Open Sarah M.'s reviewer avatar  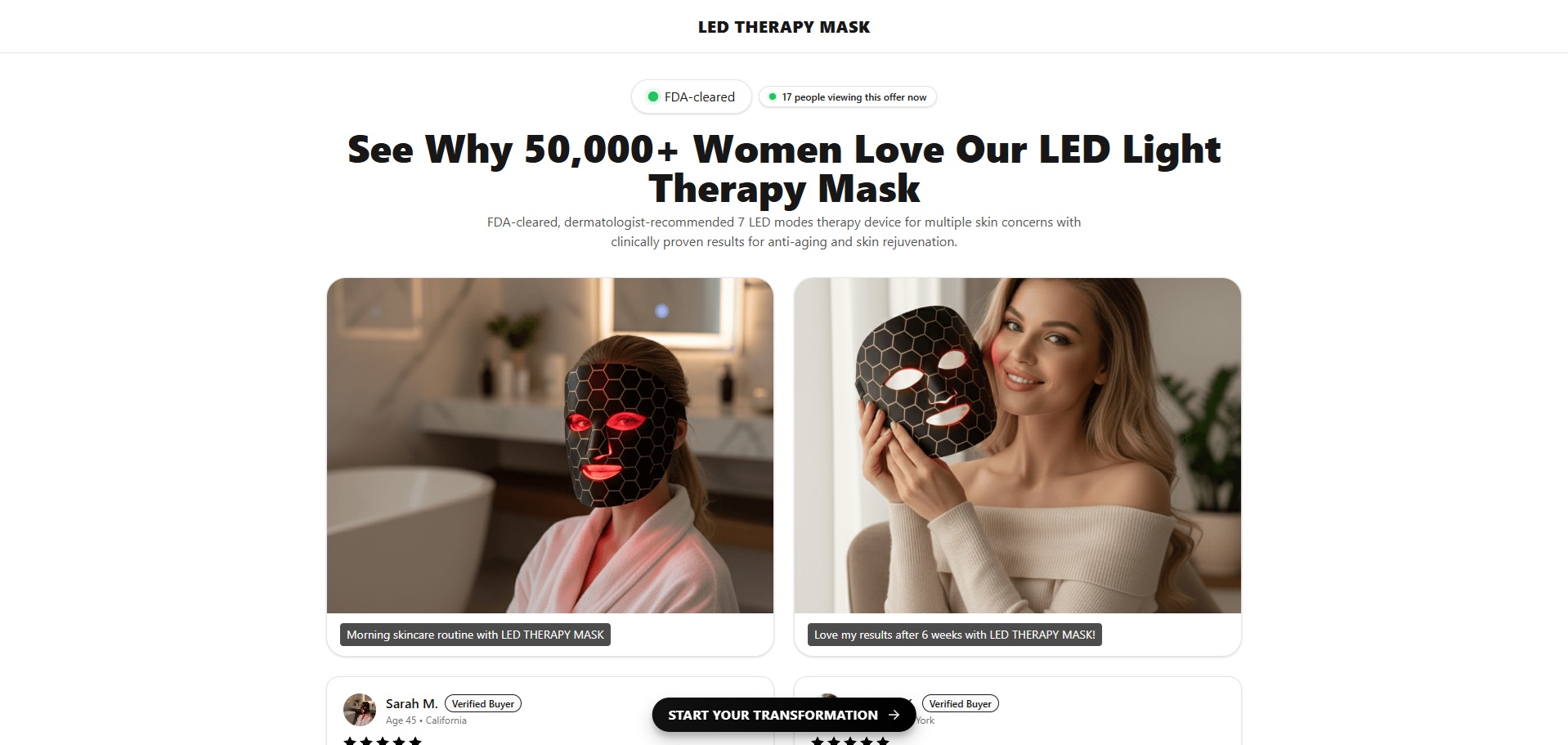click(x=360, y=710)
